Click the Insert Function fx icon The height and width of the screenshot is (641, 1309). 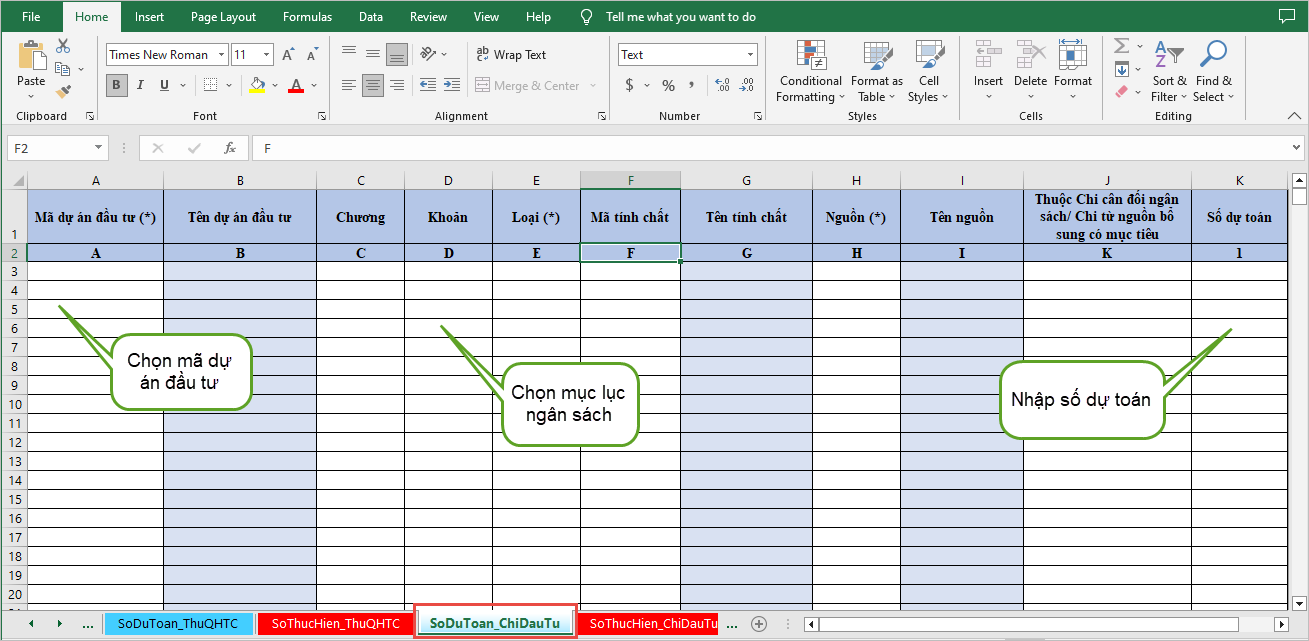[x=229, y=148]
